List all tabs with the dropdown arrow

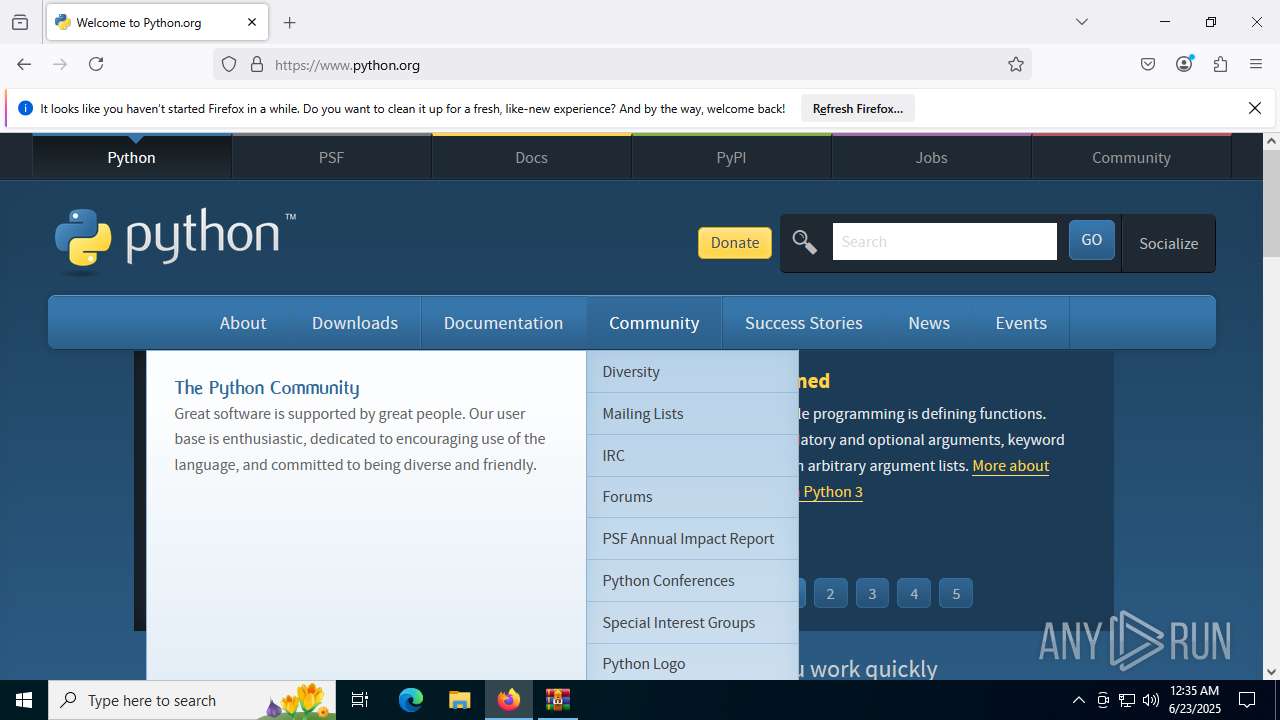(1082, 22)
